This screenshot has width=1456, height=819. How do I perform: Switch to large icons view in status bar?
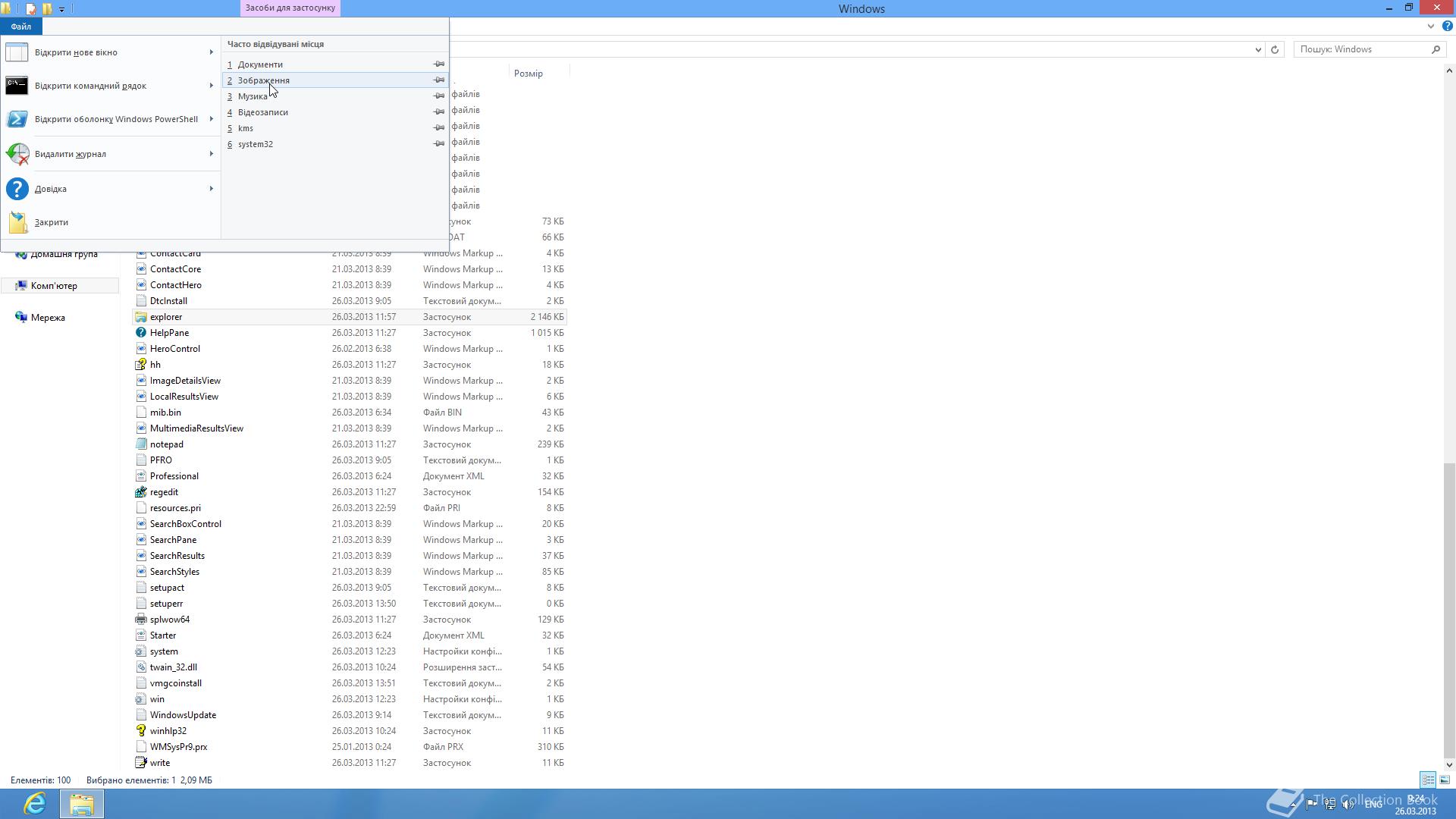[x=1445, y=780]
